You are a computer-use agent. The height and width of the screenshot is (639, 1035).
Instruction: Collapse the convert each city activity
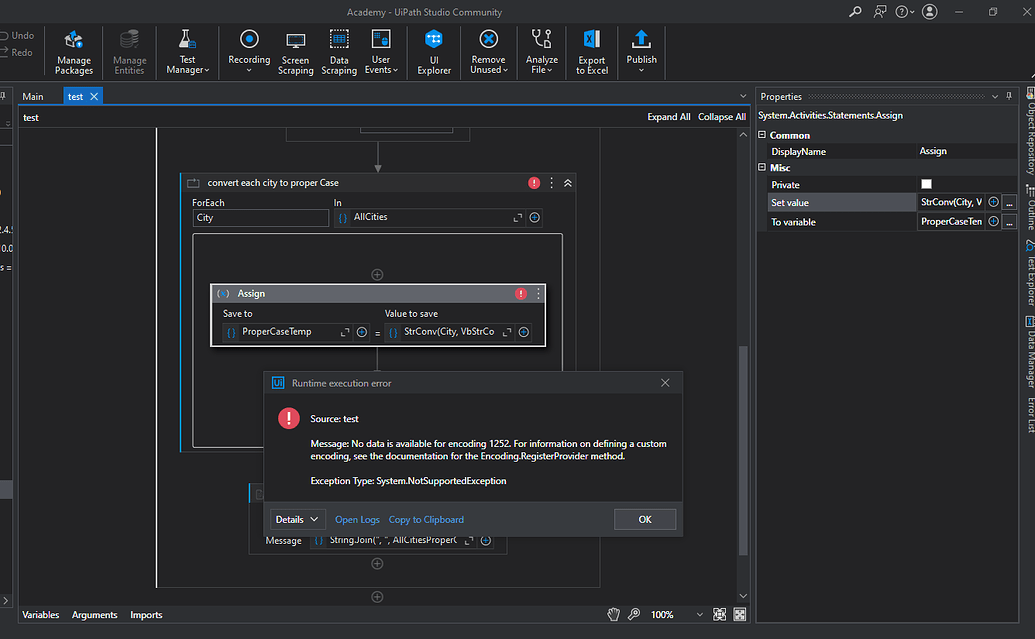coord(568,183)
